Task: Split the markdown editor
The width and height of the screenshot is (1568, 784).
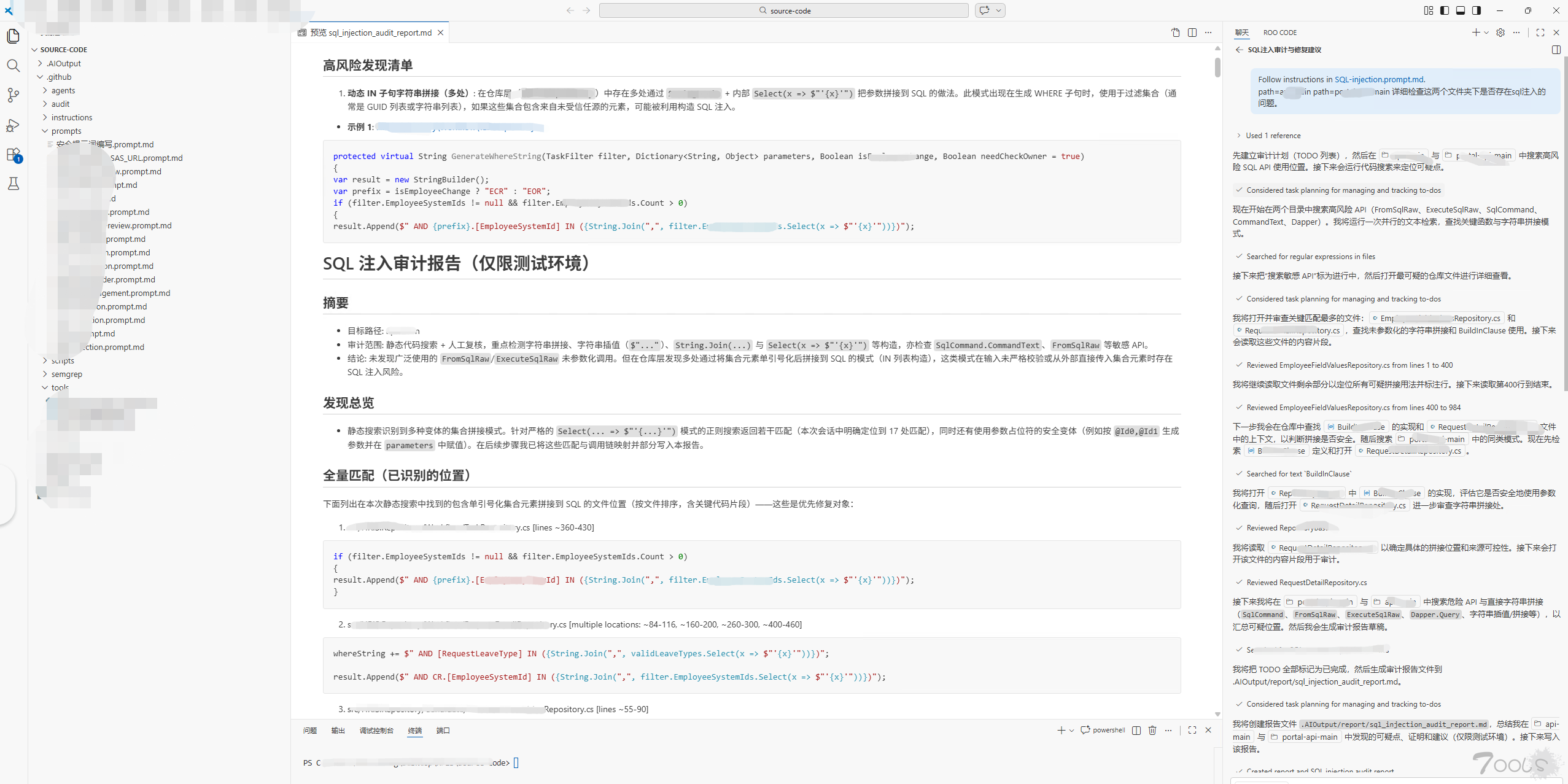Action: coord(1192,33)
